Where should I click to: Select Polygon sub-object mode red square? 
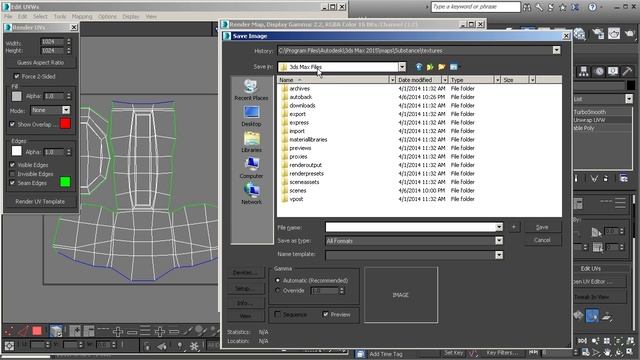37,331
